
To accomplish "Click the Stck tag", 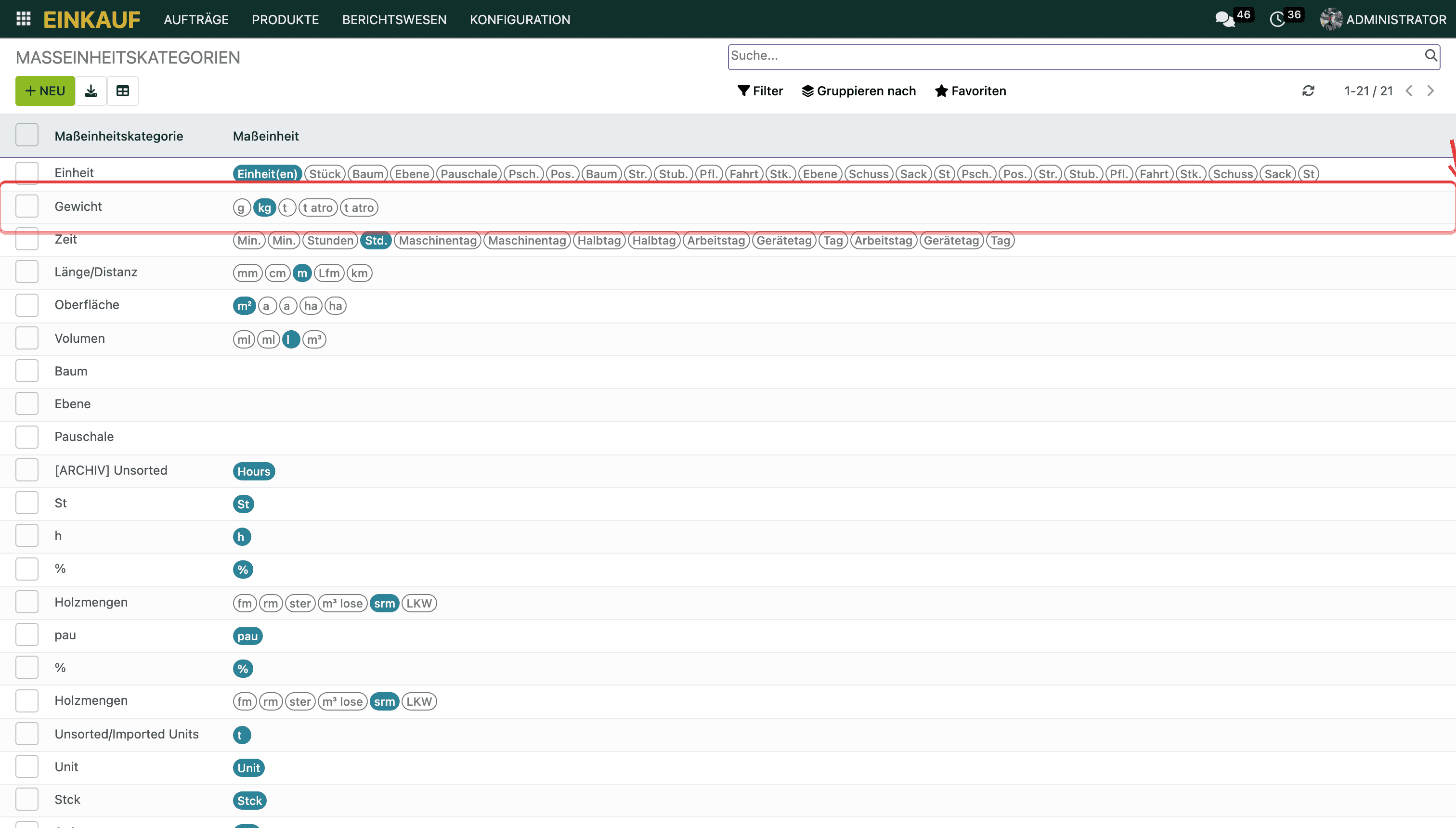I will click(x=250, y=801).
